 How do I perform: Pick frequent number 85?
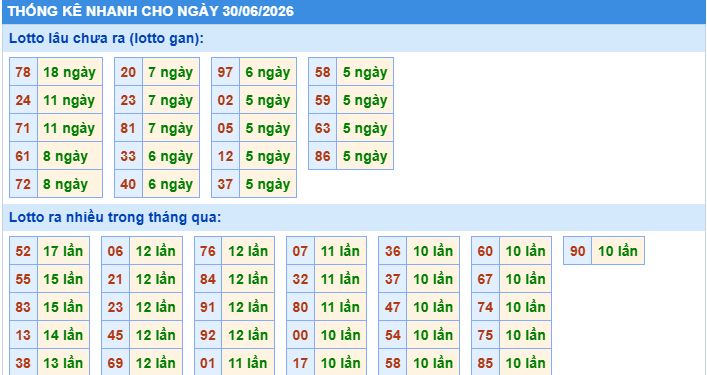485,363
